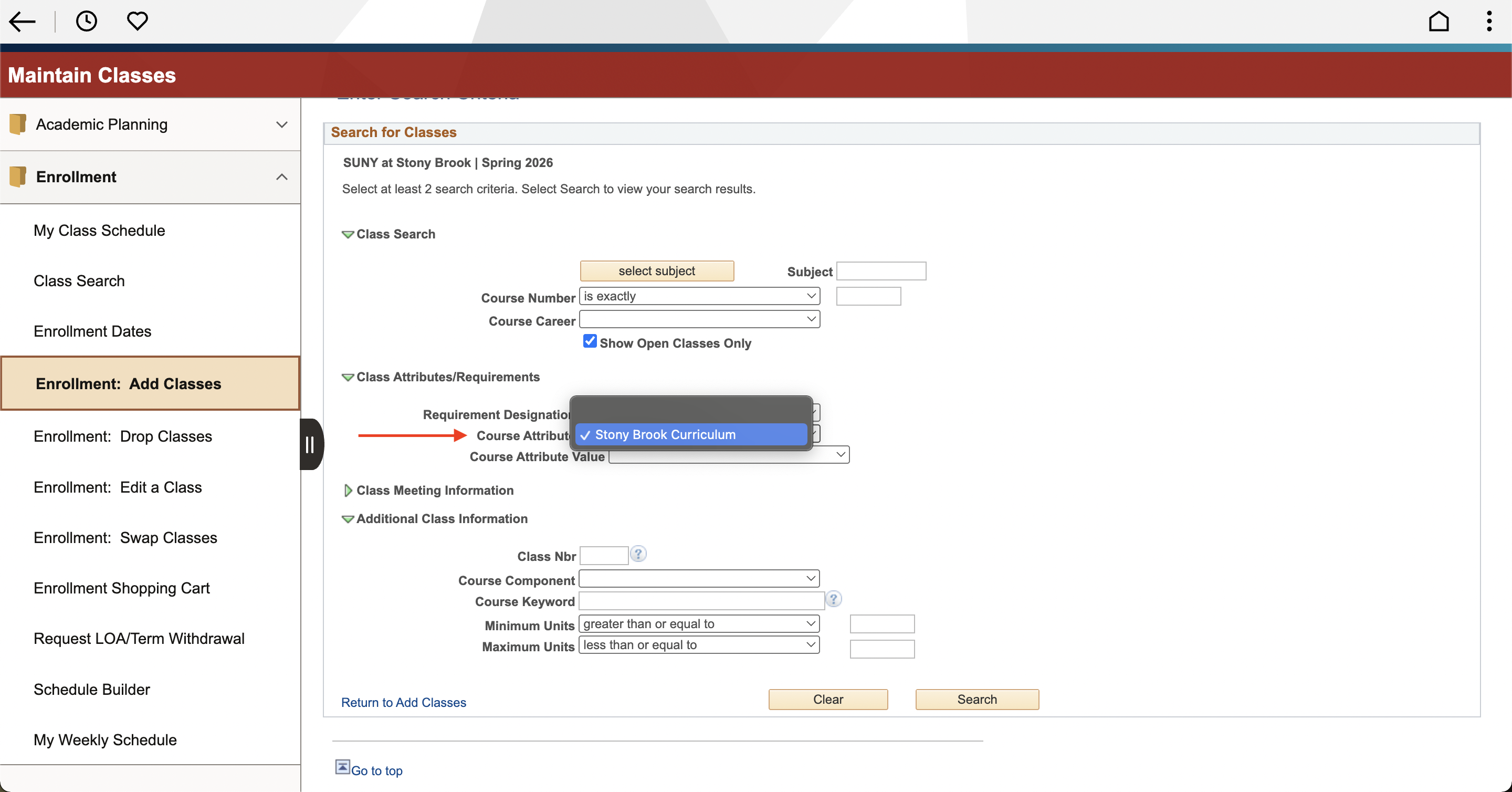Go to the home page icon
The height and width of the screenshot is (792, 1512).
point(1438,22)
